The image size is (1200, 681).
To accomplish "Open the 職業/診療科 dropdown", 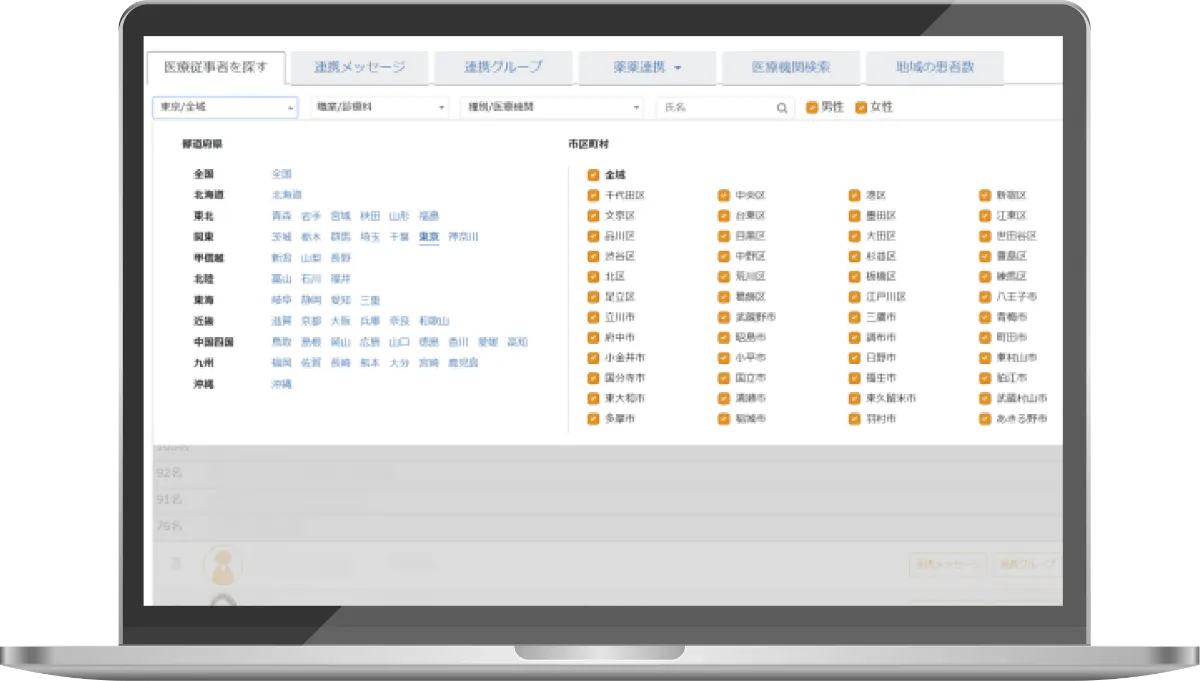I will (x=379, y=107).
